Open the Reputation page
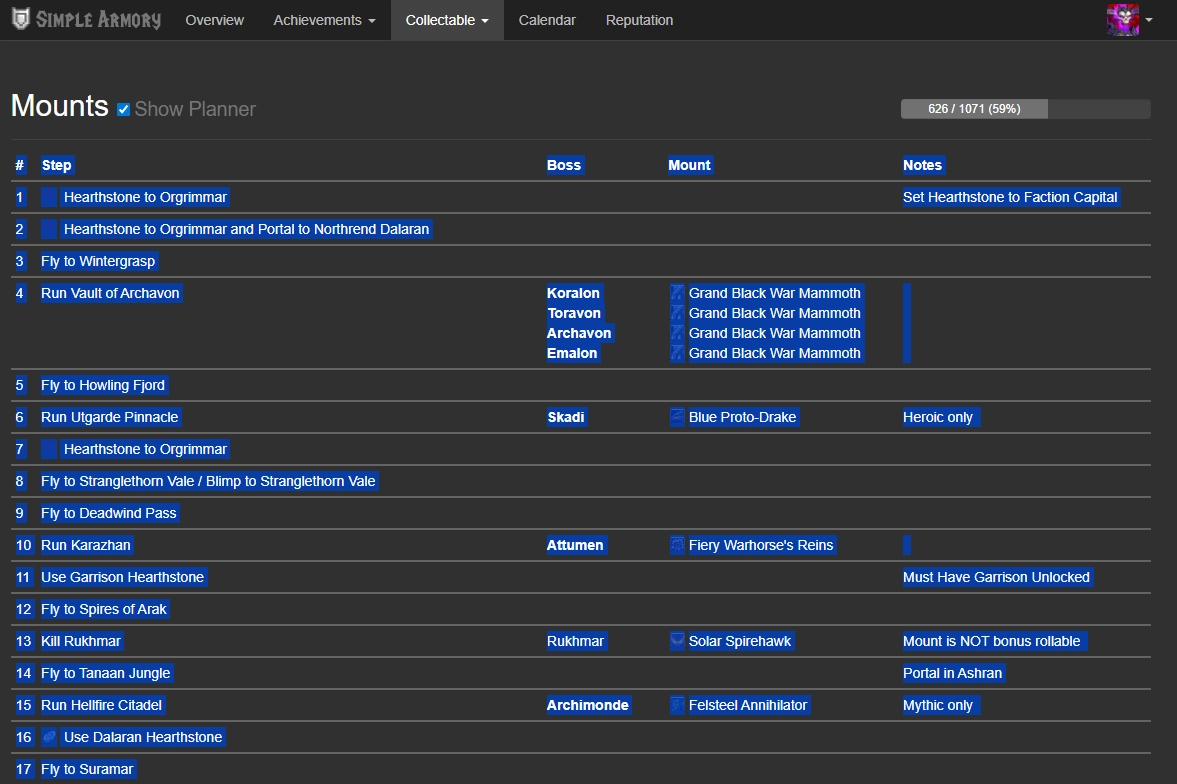The image size is (1177, 784). tap(640, 20)
